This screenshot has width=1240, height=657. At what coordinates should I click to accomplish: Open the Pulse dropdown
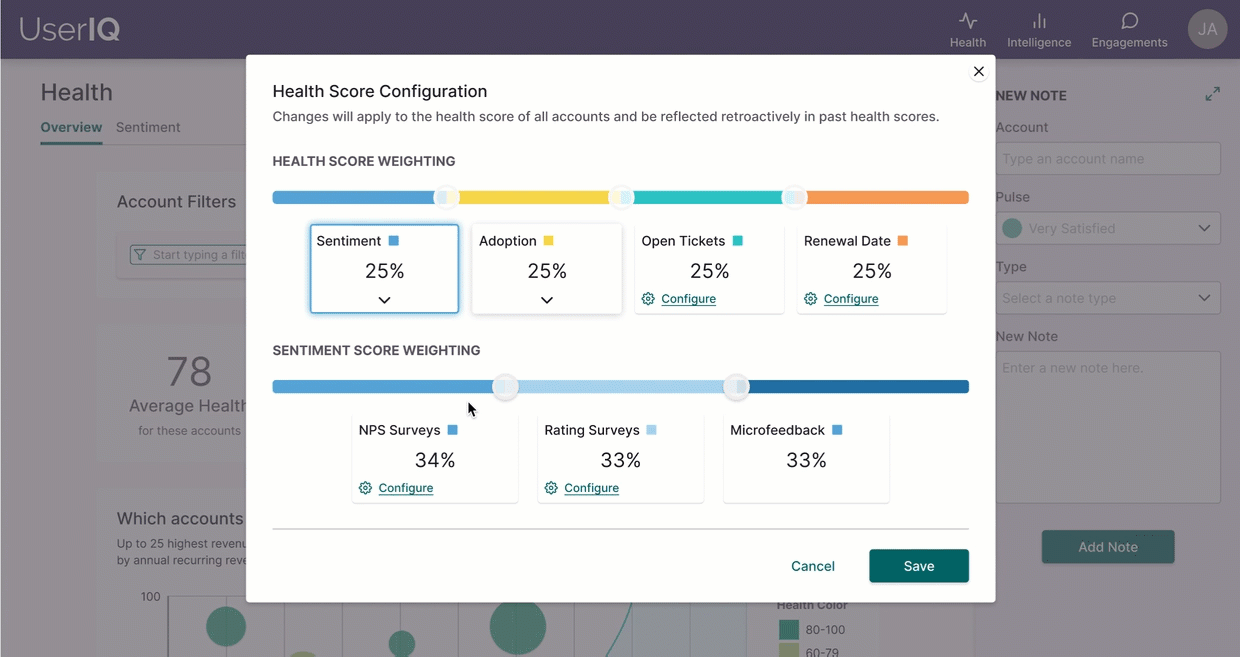(1108, 228)
